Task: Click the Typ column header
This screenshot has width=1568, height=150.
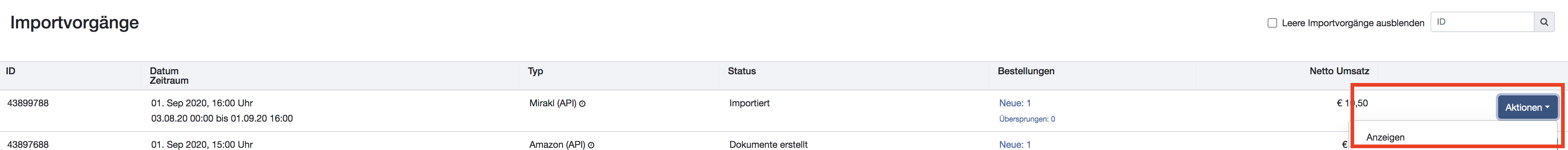Action: (x=535, y=71)
